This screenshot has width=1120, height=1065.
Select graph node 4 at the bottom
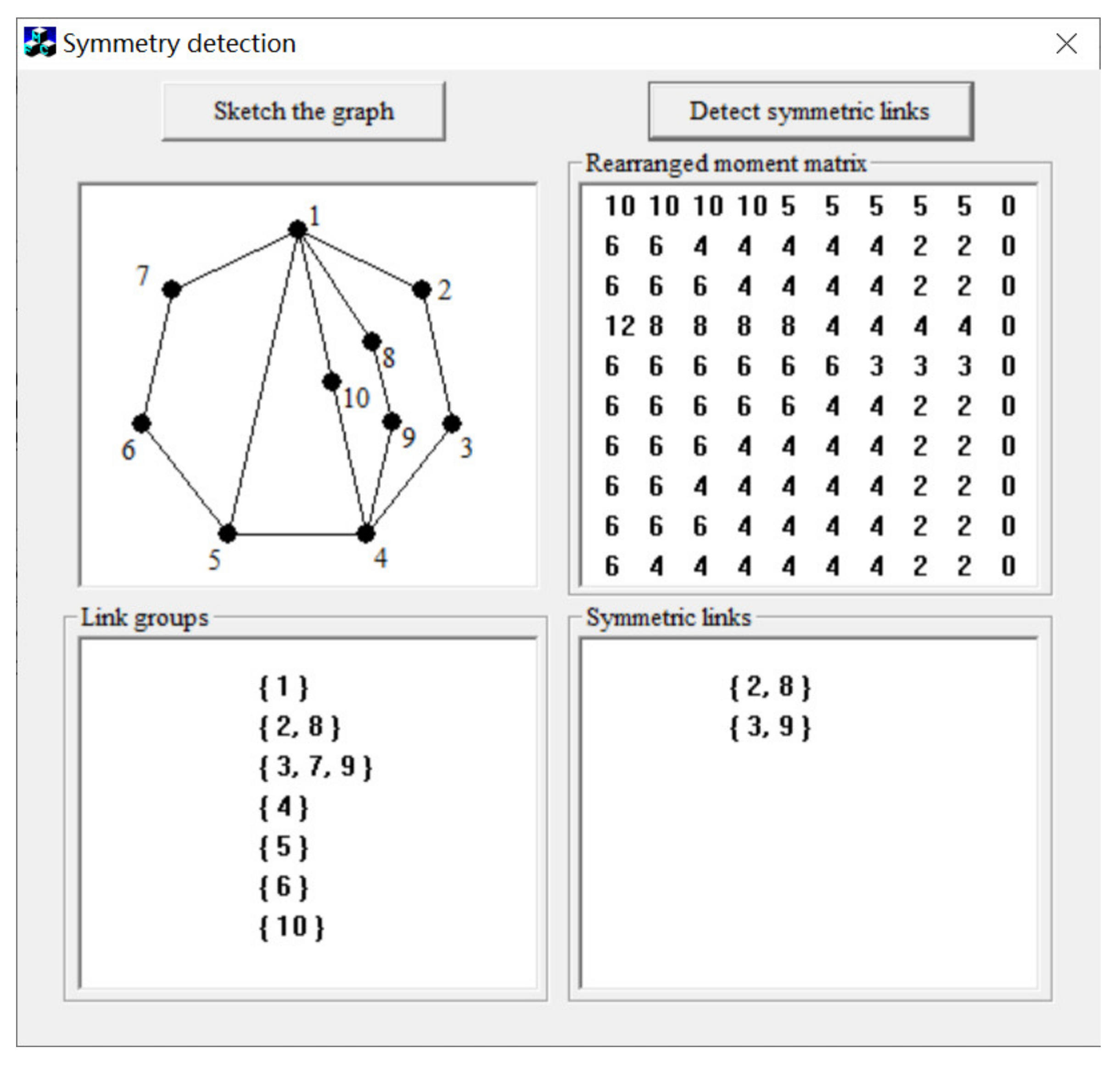click(366, 533)
